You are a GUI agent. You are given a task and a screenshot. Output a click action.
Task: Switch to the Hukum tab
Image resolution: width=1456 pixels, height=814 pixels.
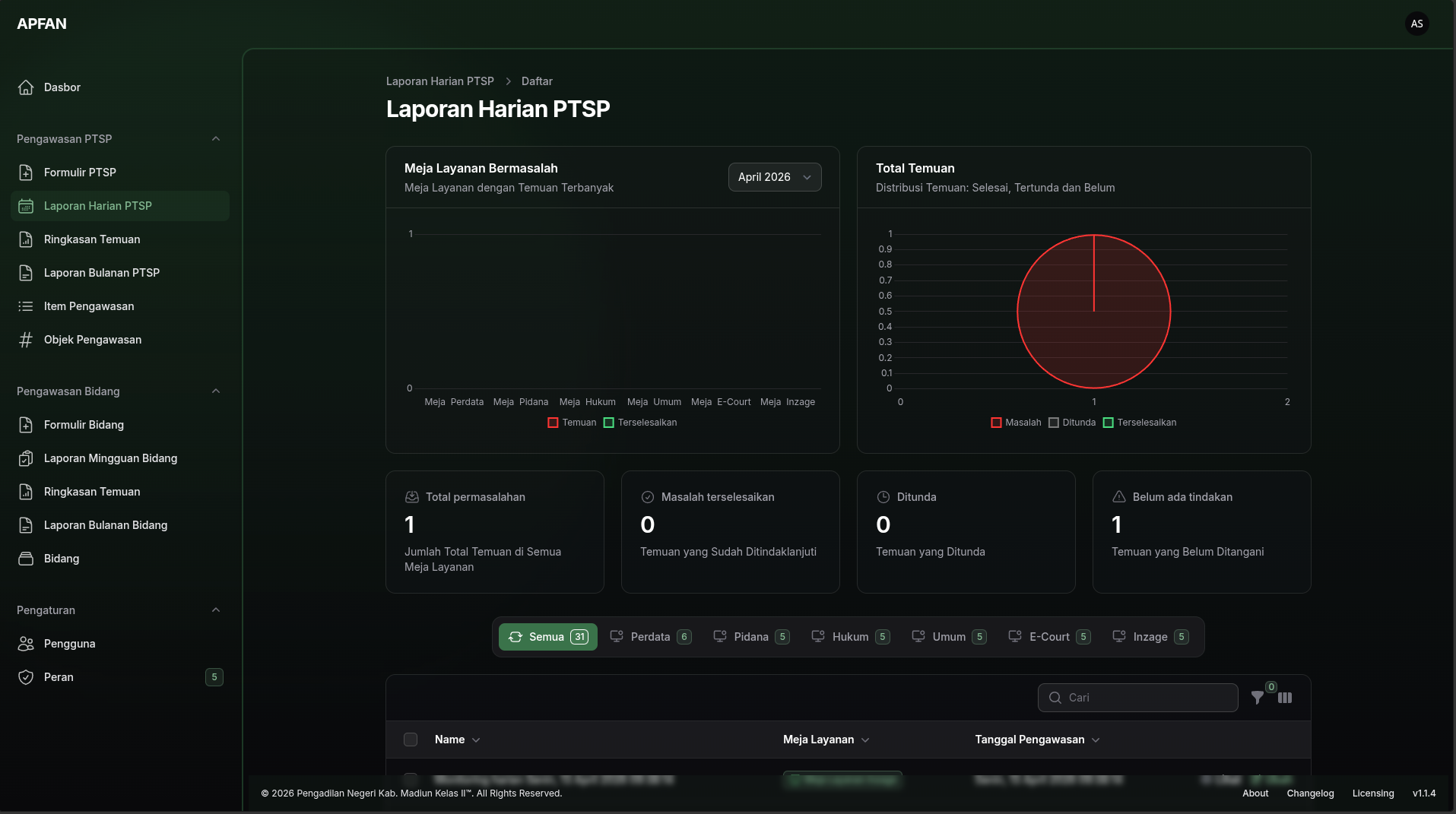(850, 637)
